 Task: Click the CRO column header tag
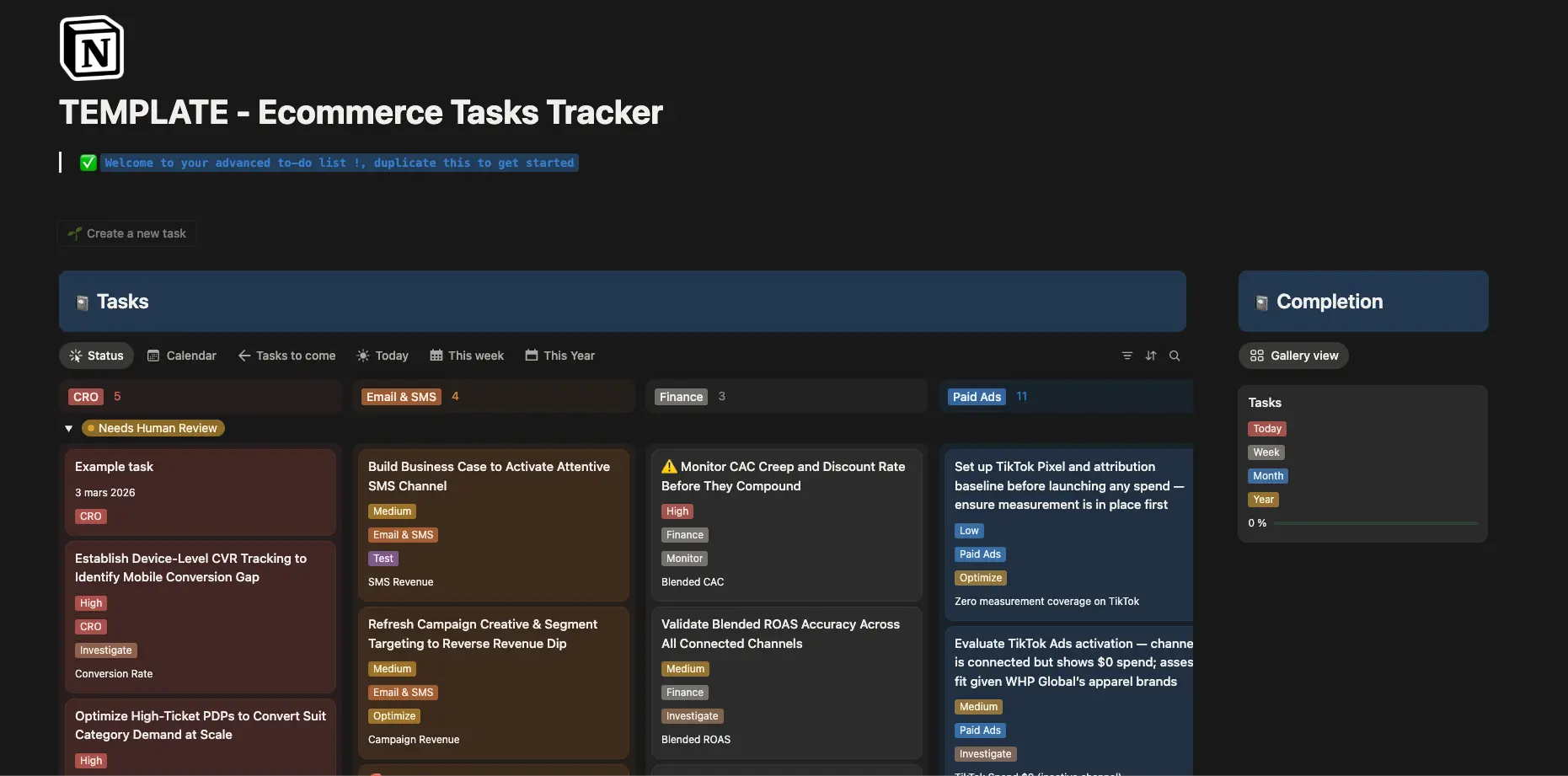click(86, 397)
